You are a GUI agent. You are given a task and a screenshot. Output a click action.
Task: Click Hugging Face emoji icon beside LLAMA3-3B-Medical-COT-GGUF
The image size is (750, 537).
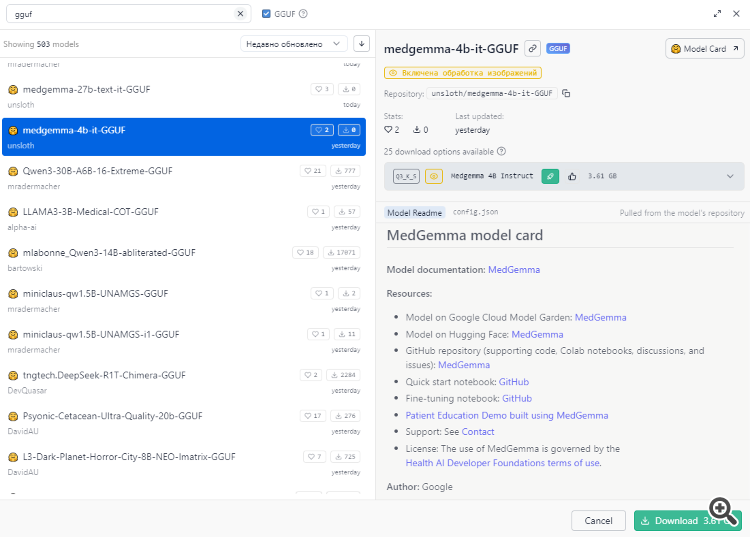(13, 212)
